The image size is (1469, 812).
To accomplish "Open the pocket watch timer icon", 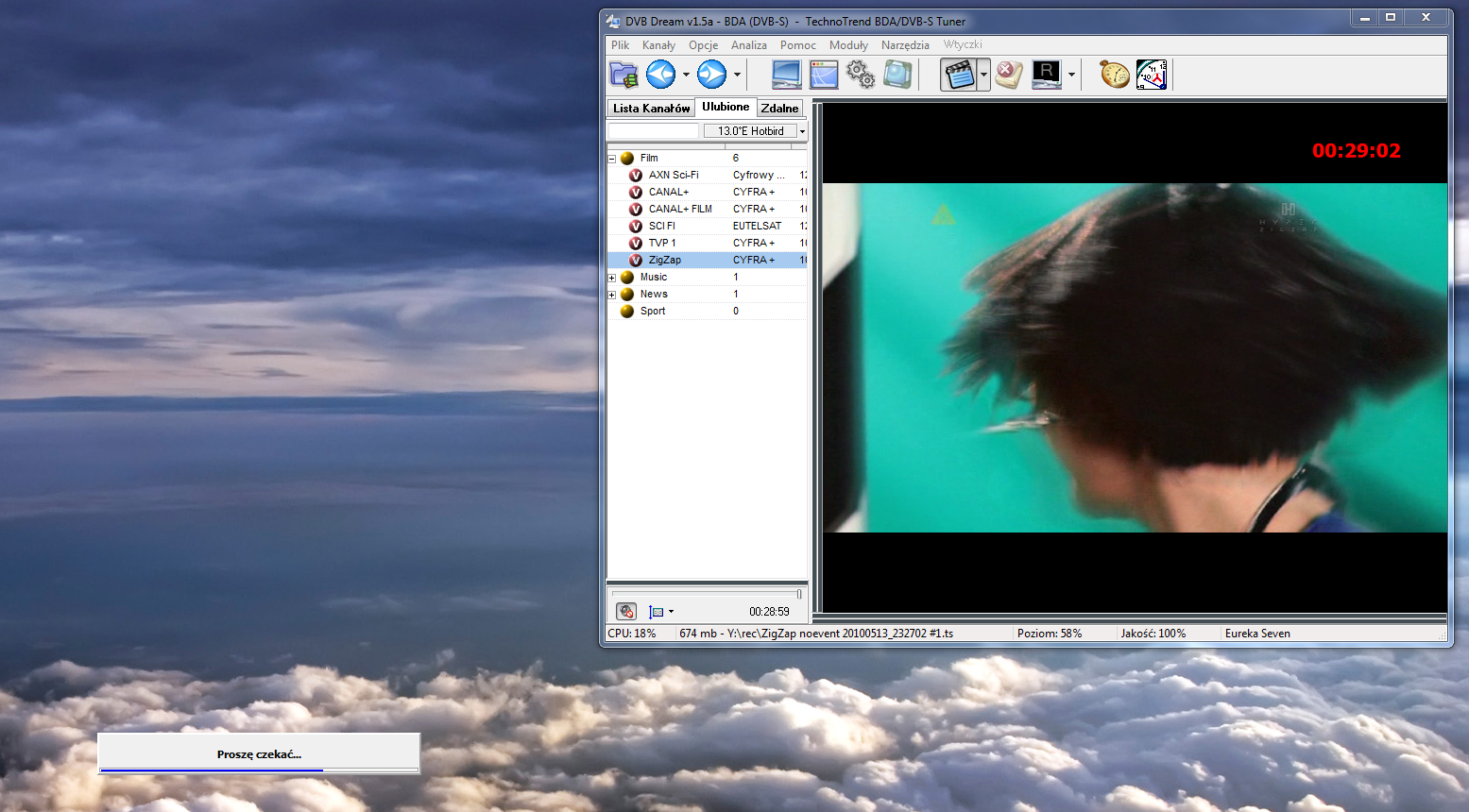I will [x=1115, y=75].
